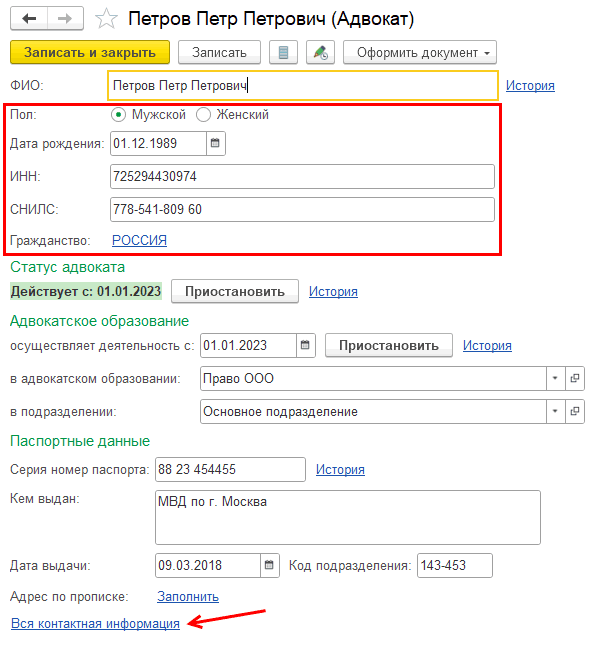The width and height of the screenshot is (603, 647).
Task: Click the green pencil edit icon in toolbar
Action: coord(320,52)
